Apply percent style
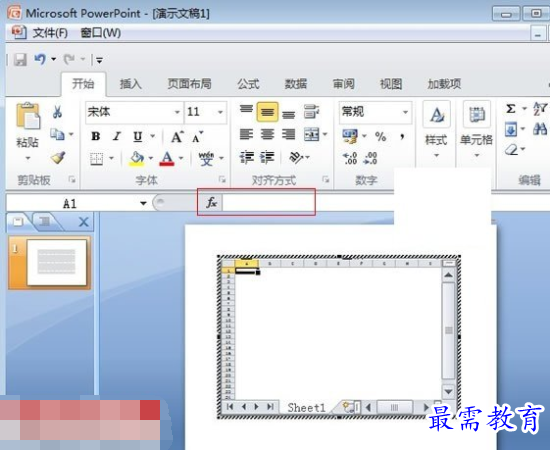The width and height of the screenshot is (550, 450). coord(381,136)
